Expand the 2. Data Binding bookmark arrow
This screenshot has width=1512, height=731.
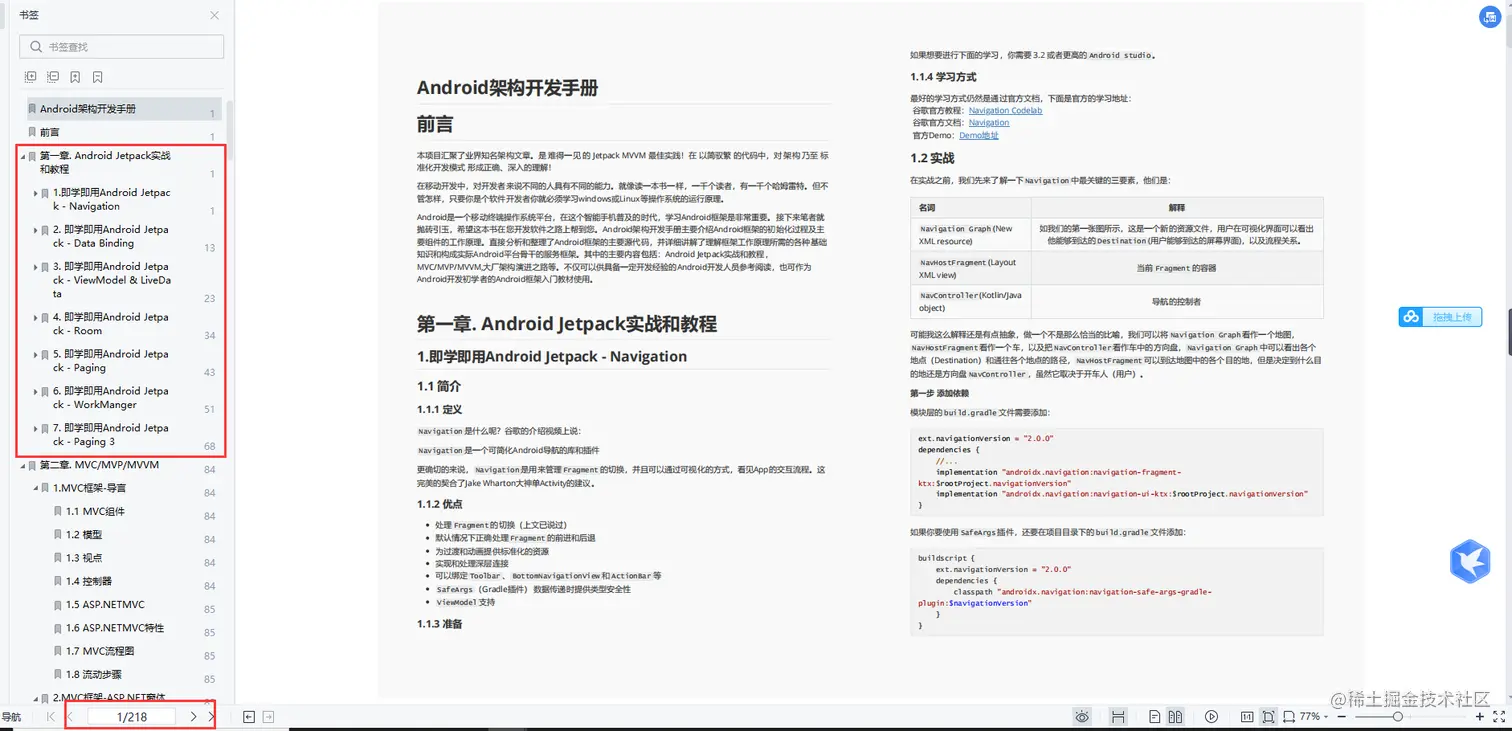pos(36,230)
